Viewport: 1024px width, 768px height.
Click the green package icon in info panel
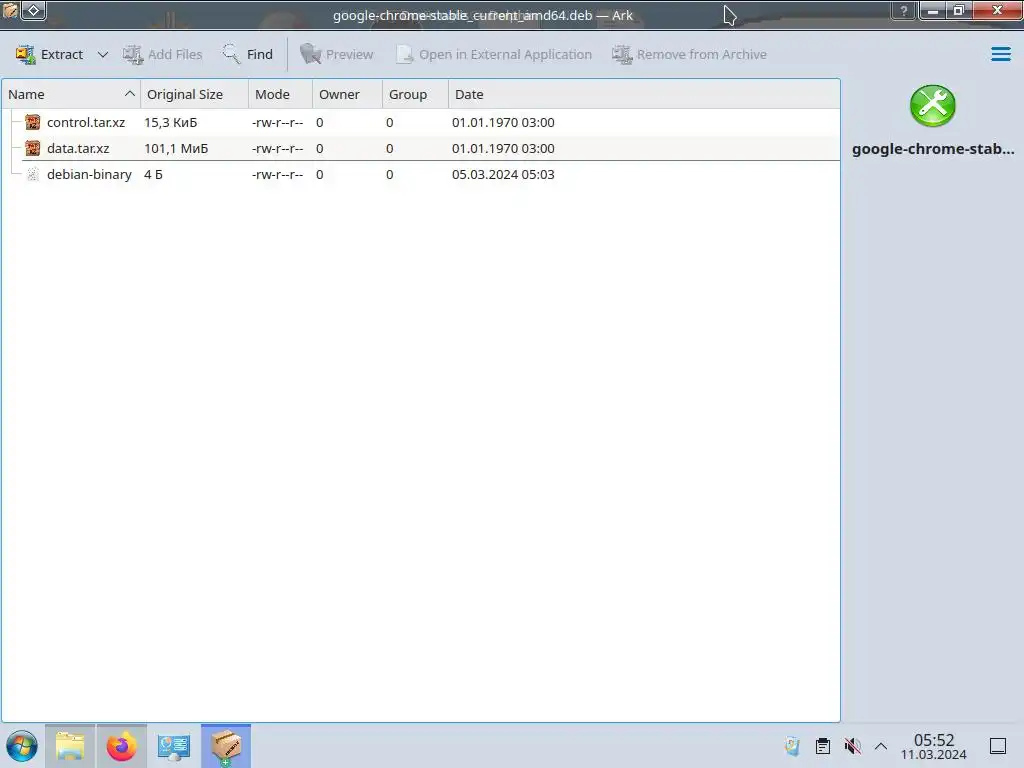pos(933,106)
